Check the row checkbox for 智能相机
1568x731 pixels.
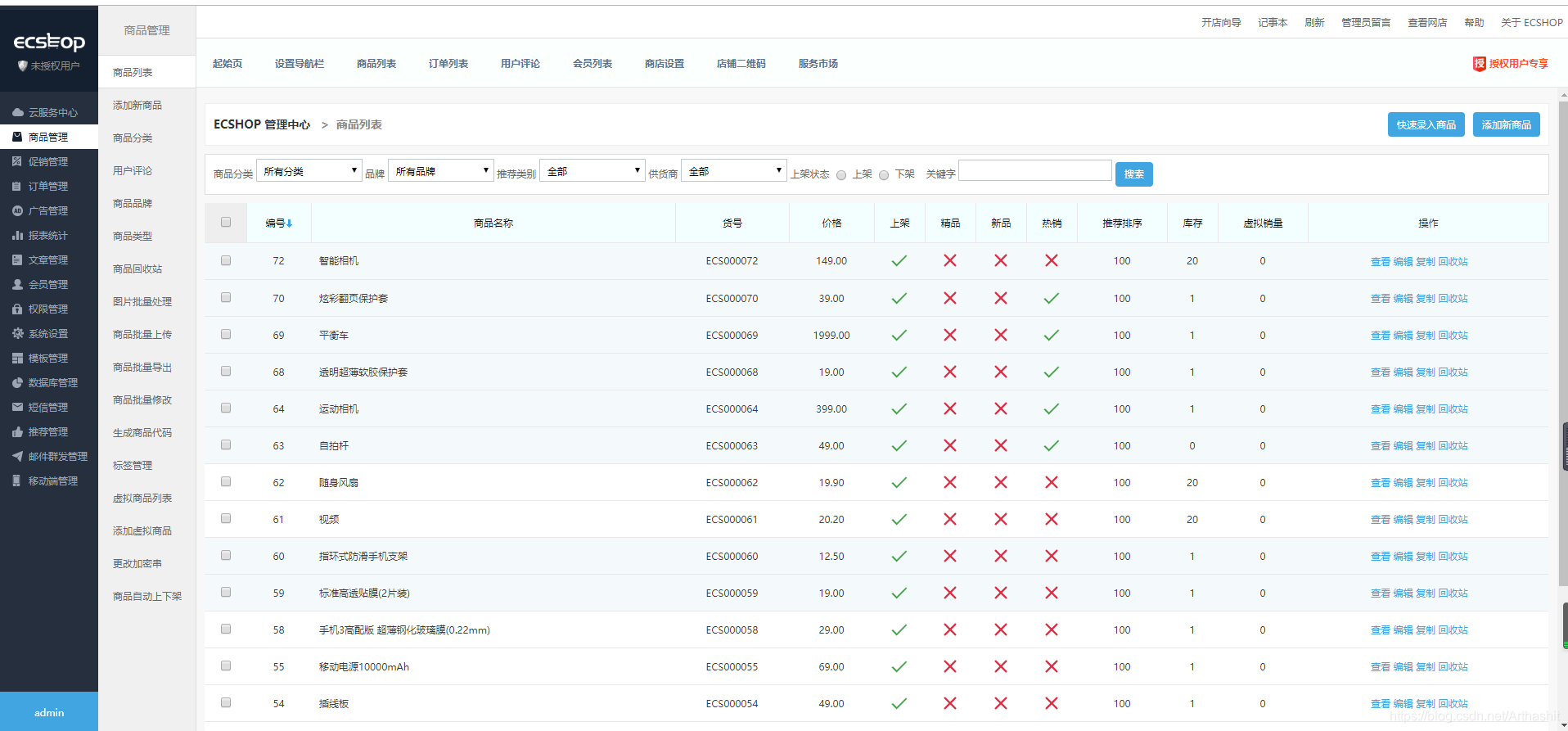[226, 260]
